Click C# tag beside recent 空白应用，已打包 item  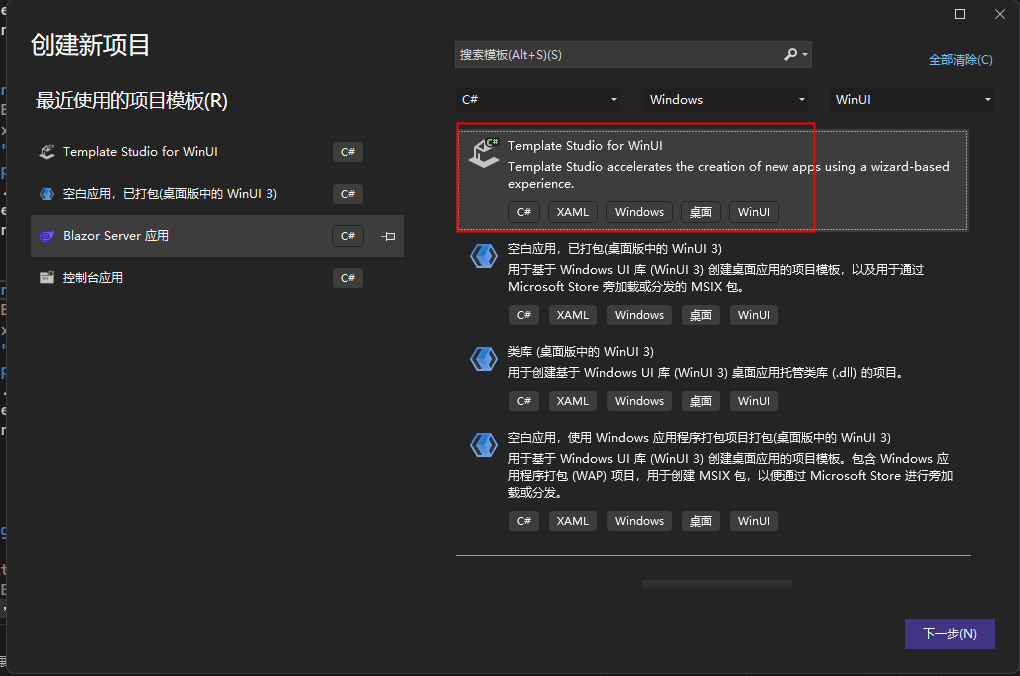(348, 194)
